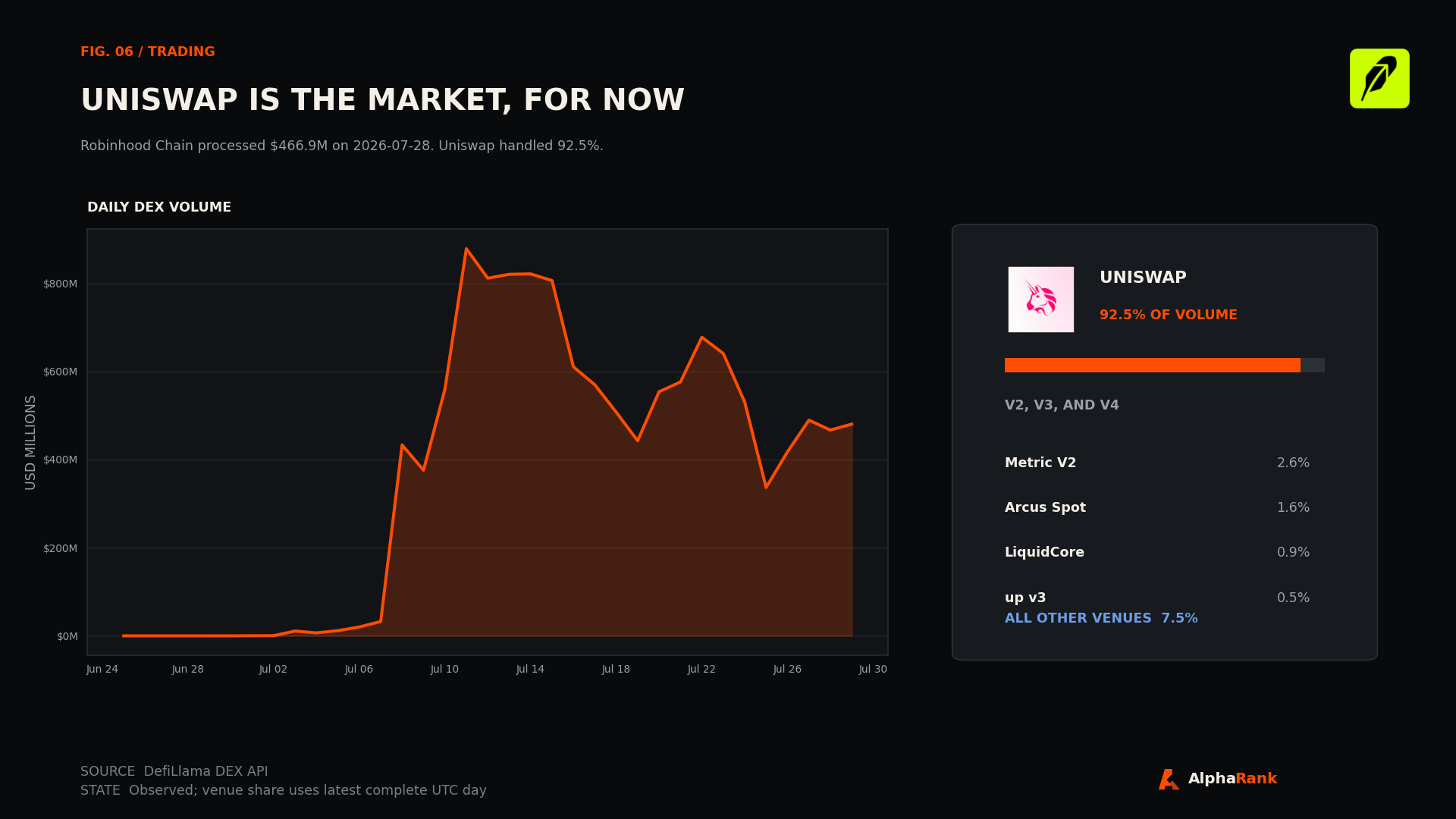The width and height of the screenshot is (1456, 819).
Task: Click the '92.5% OF VOLUME' text
Action: tap(1169, 315)
